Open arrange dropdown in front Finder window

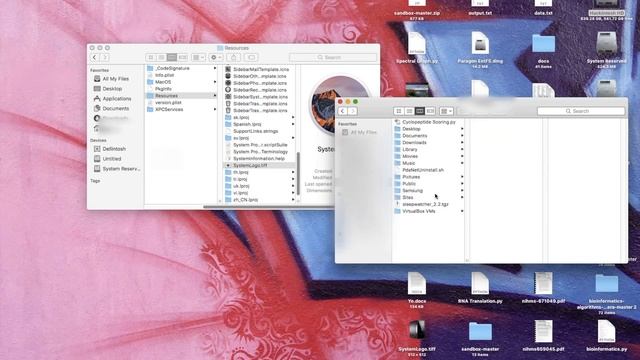447,111
